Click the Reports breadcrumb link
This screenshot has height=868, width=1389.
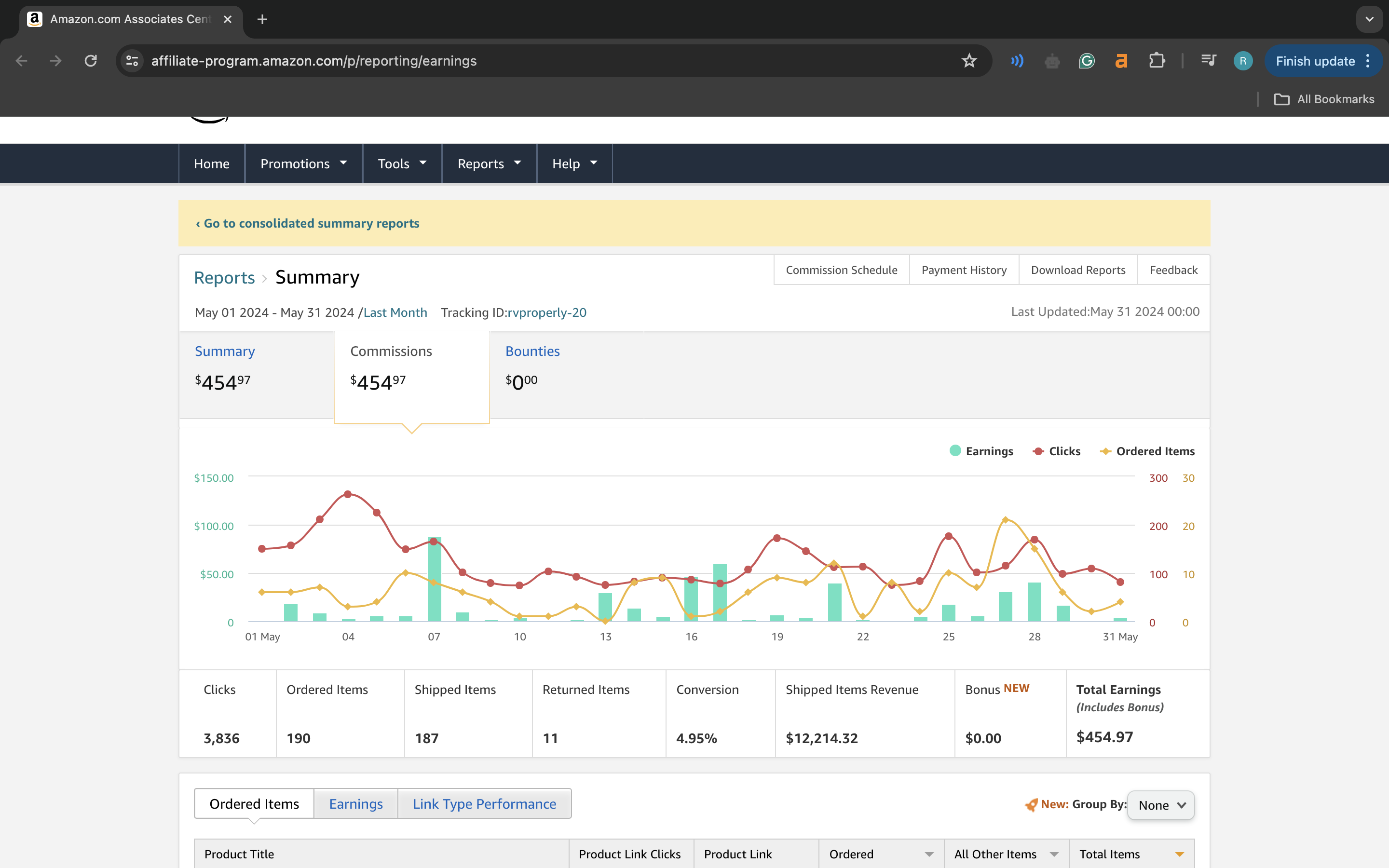[x=224, y=278]
